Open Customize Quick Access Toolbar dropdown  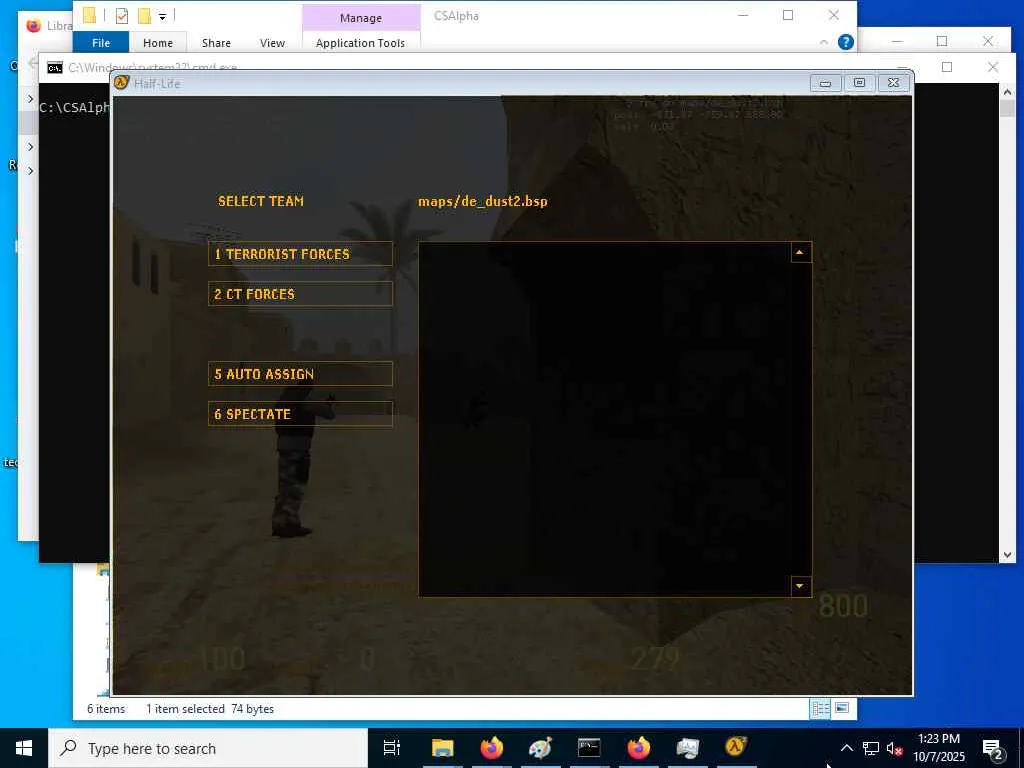coord(163,16)
